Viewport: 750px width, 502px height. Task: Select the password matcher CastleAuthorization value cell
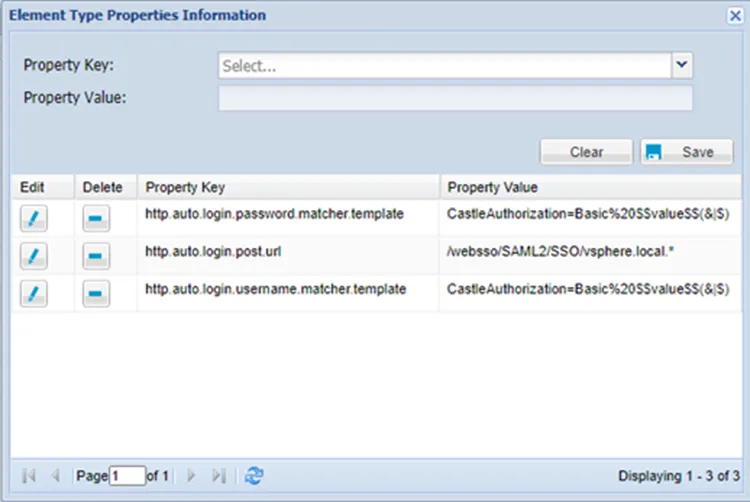pos(591,218)
